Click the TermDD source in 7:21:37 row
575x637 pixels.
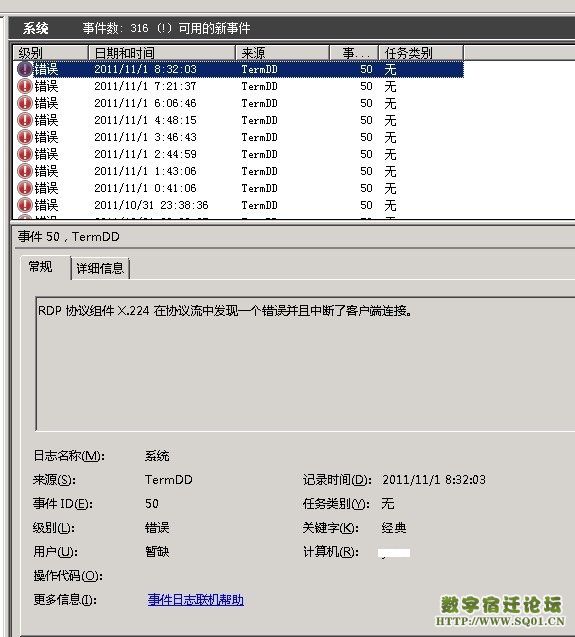point(260,86)
